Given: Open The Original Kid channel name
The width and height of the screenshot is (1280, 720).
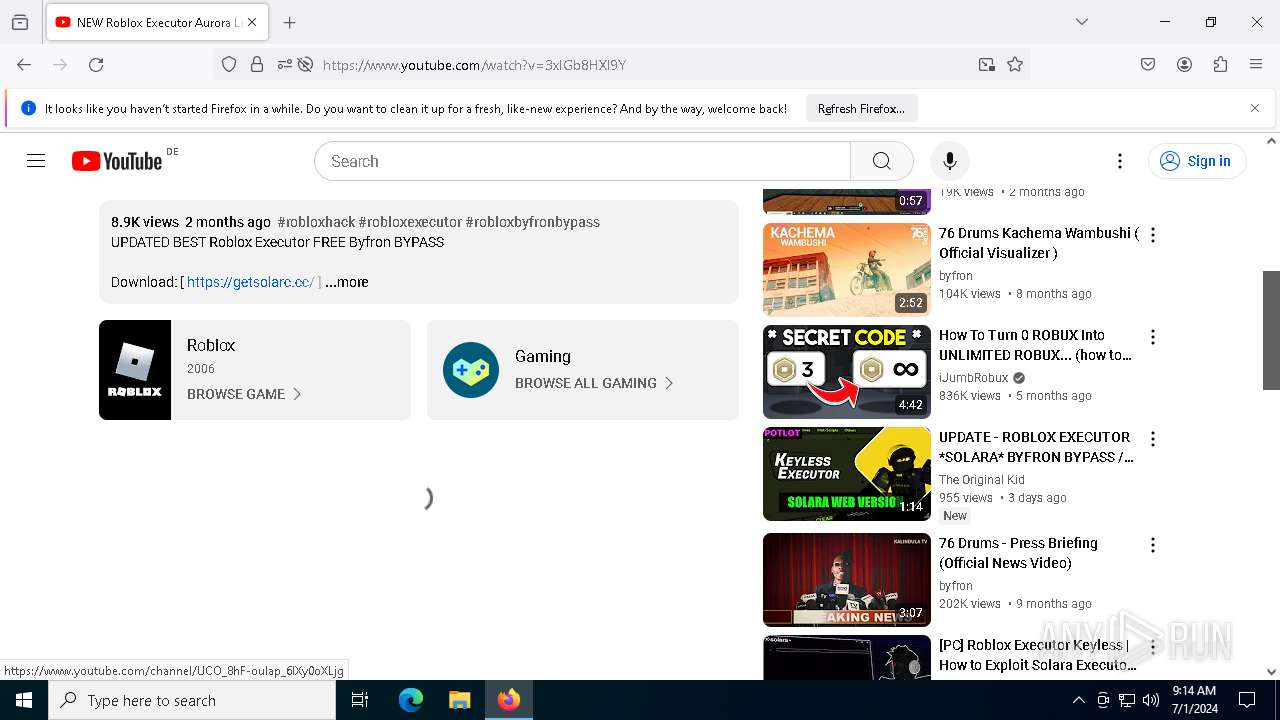Looking at the screenshot, I should tap(982, 480).
